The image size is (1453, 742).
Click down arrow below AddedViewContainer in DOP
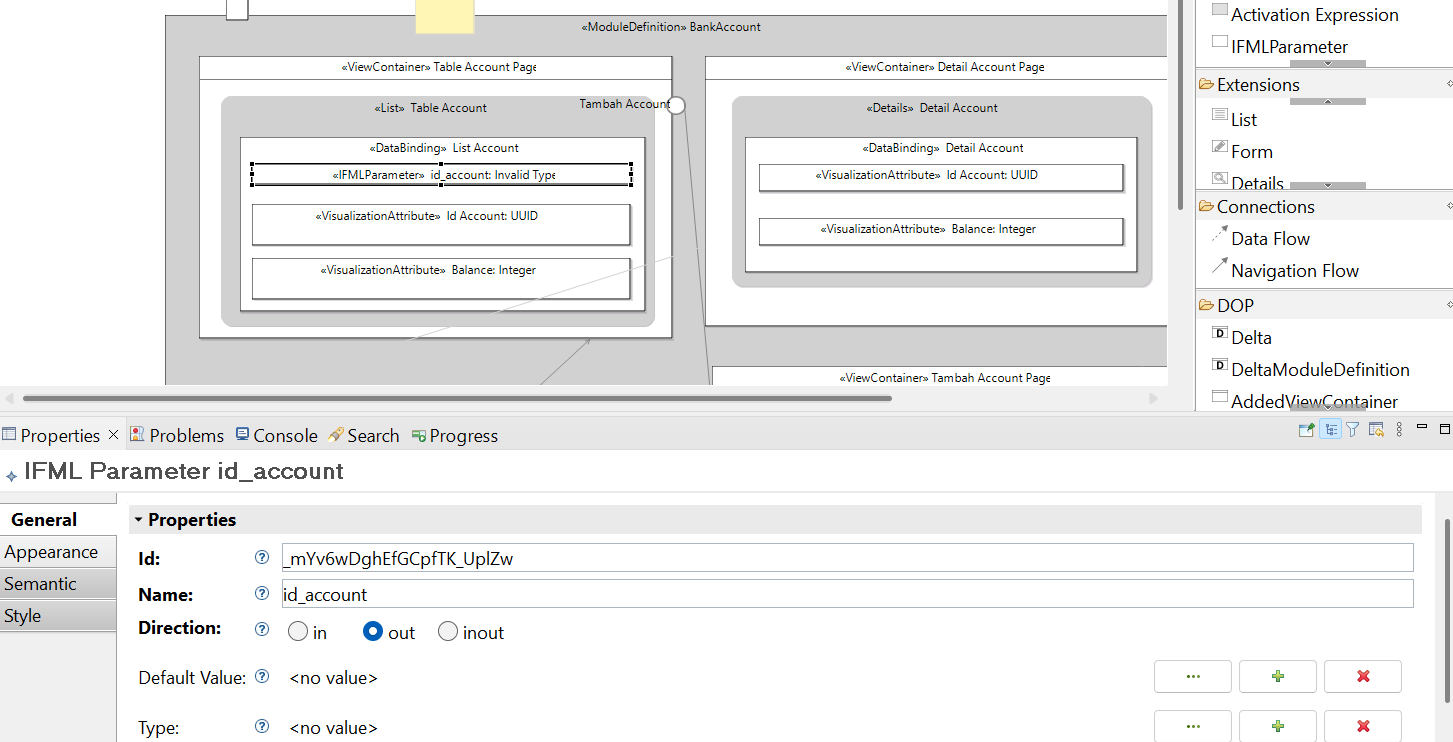(1328, 407)
